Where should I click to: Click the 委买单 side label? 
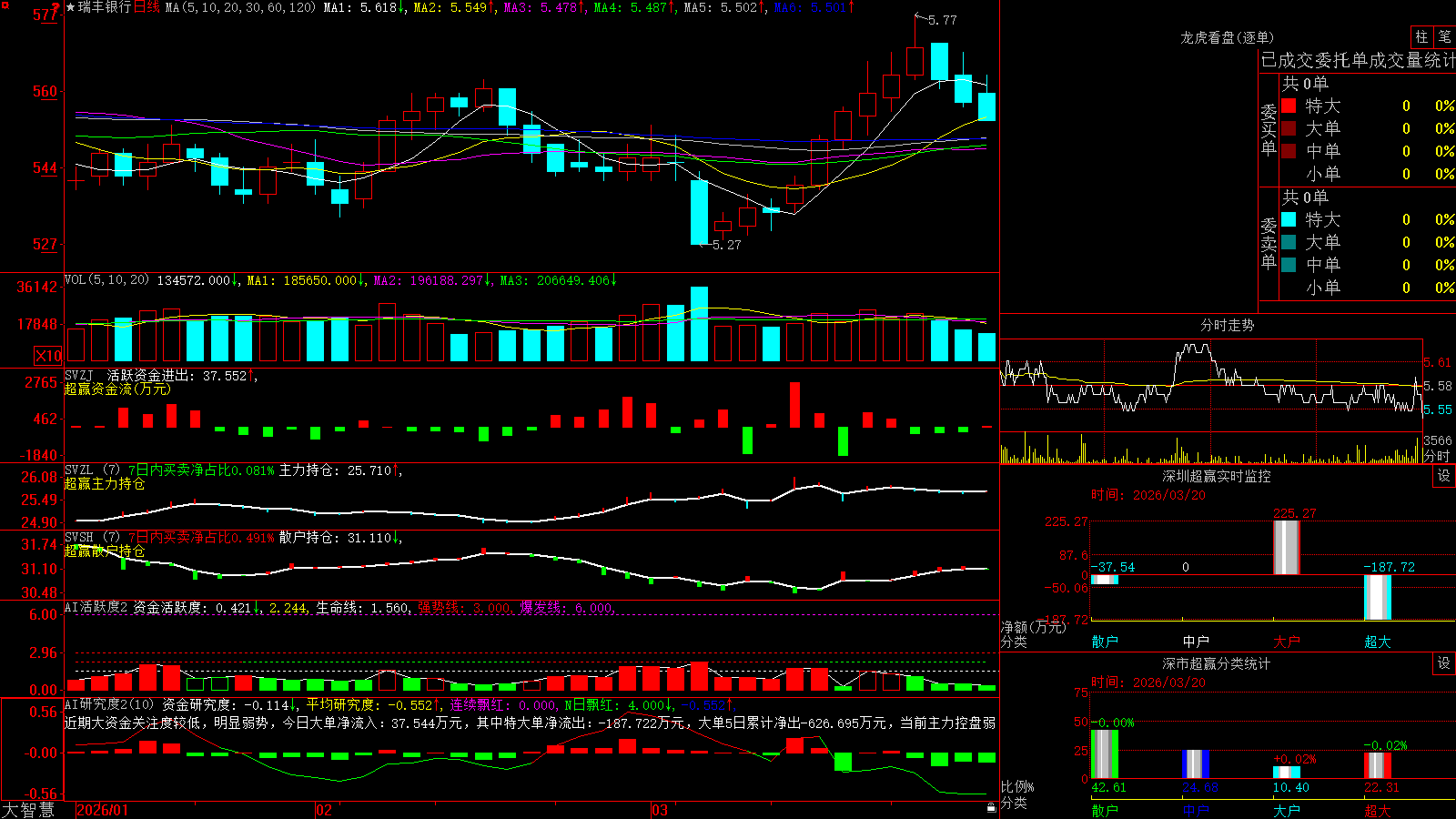(x=1269, y=130)
